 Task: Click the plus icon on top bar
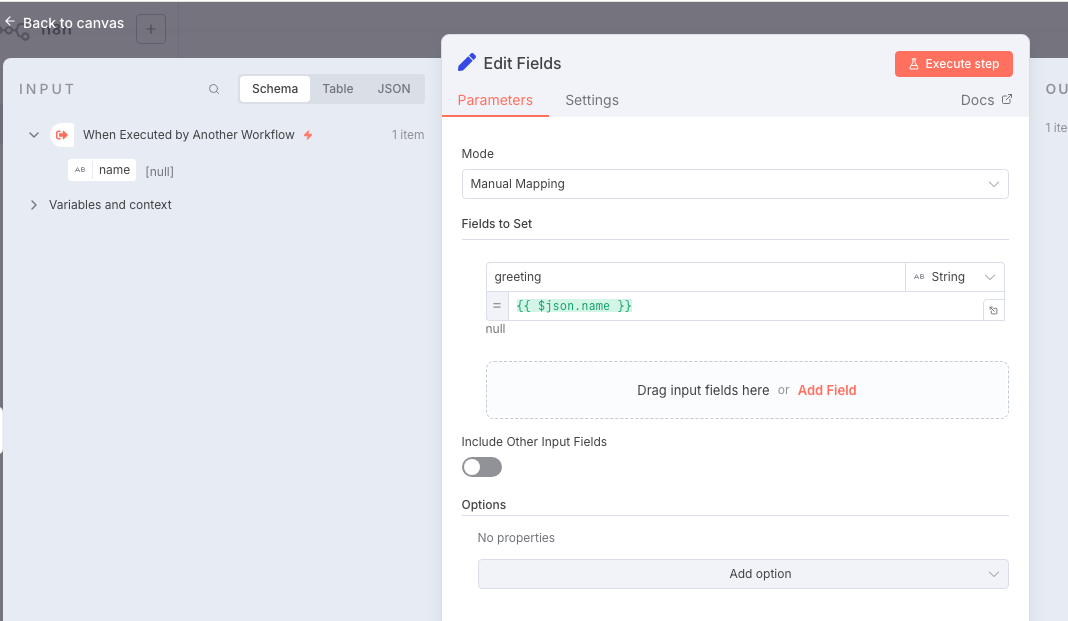click(151, 29)
